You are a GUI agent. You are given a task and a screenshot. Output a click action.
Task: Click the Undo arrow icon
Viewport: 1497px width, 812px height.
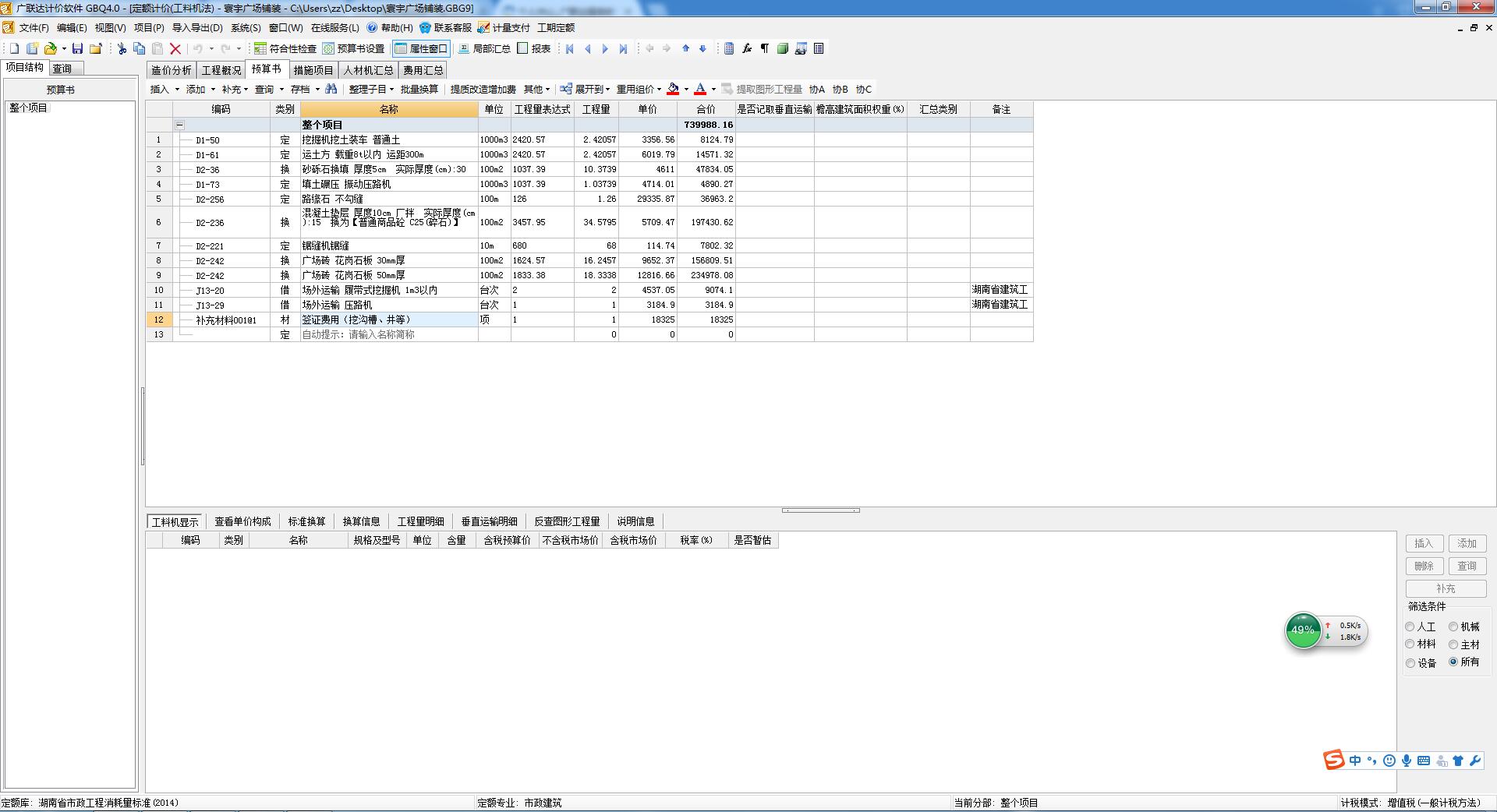tap(198, 48)
